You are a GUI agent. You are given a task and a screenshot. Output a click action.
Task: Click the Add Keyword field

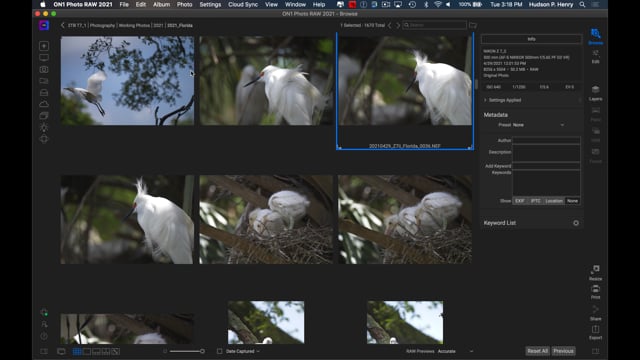pyautogui.click(x=546, y=166)
